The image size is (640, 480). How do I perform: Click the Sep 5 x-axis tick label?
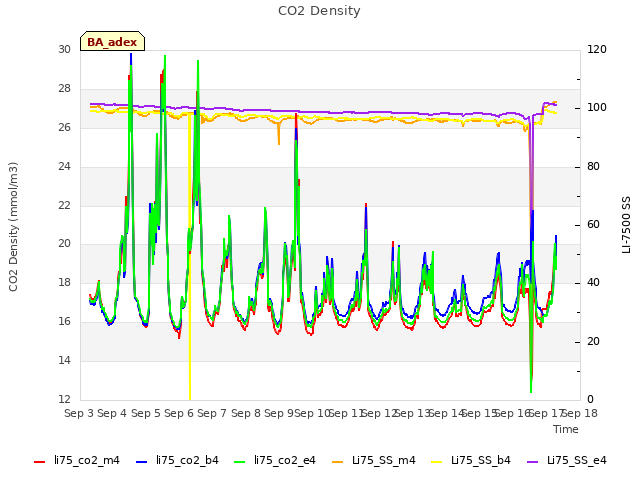pyautogui.click(x=145, y=413)
